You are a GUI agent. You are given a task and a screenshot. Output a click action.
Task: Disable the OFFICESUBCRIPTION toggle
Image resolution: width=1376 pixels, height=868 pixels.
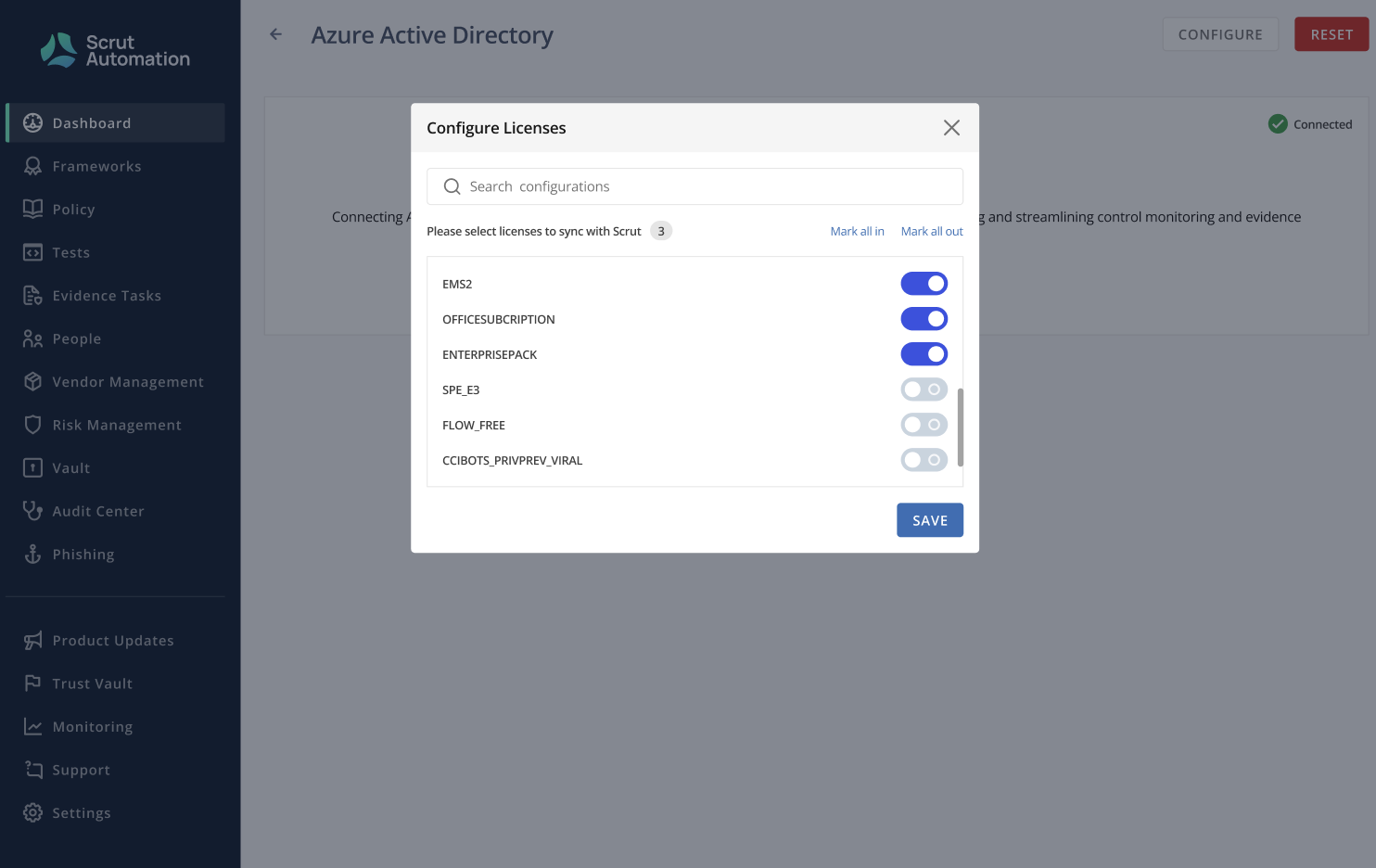point(924,319)
